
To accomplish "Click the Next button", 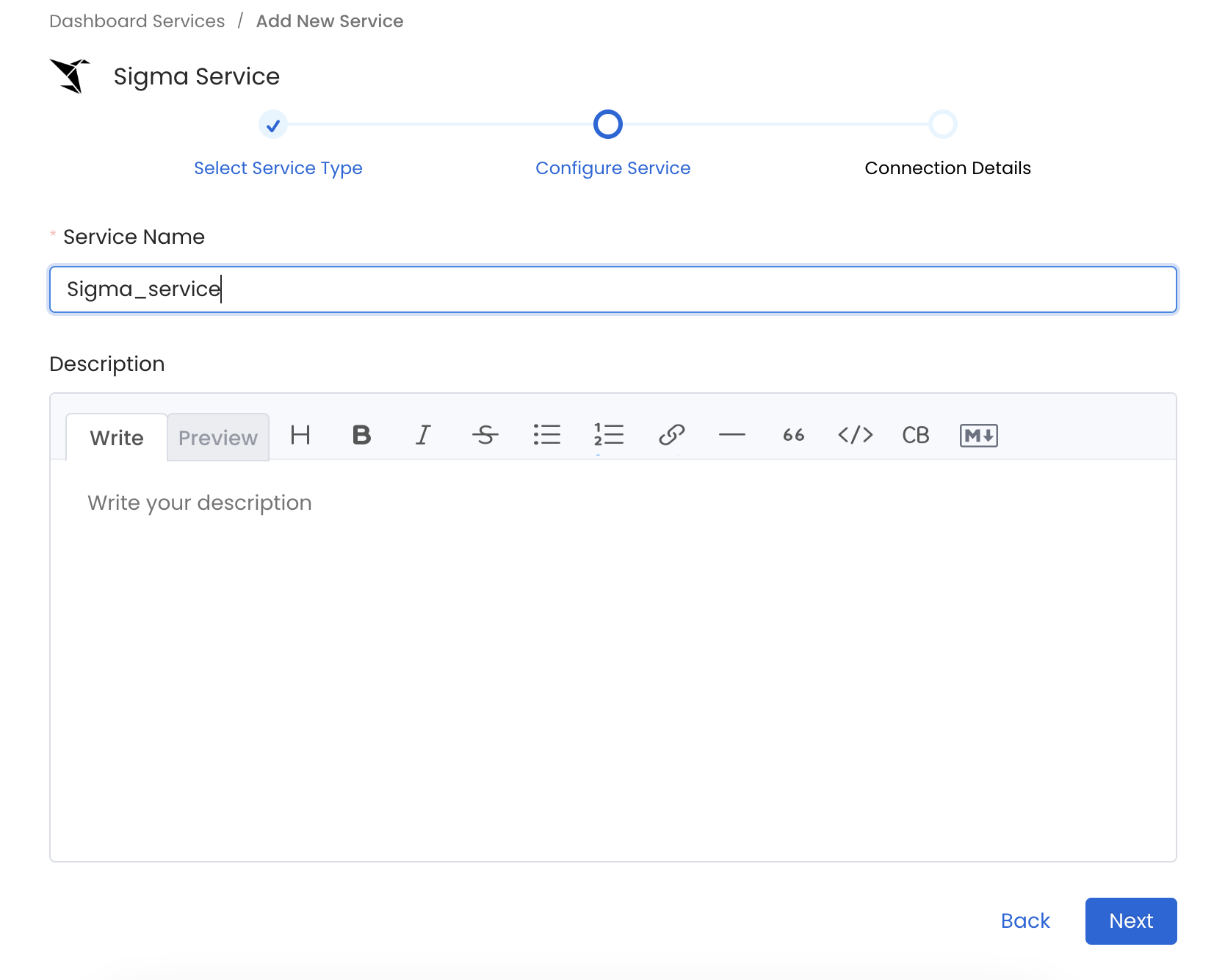I will [x=1130, y=920].
